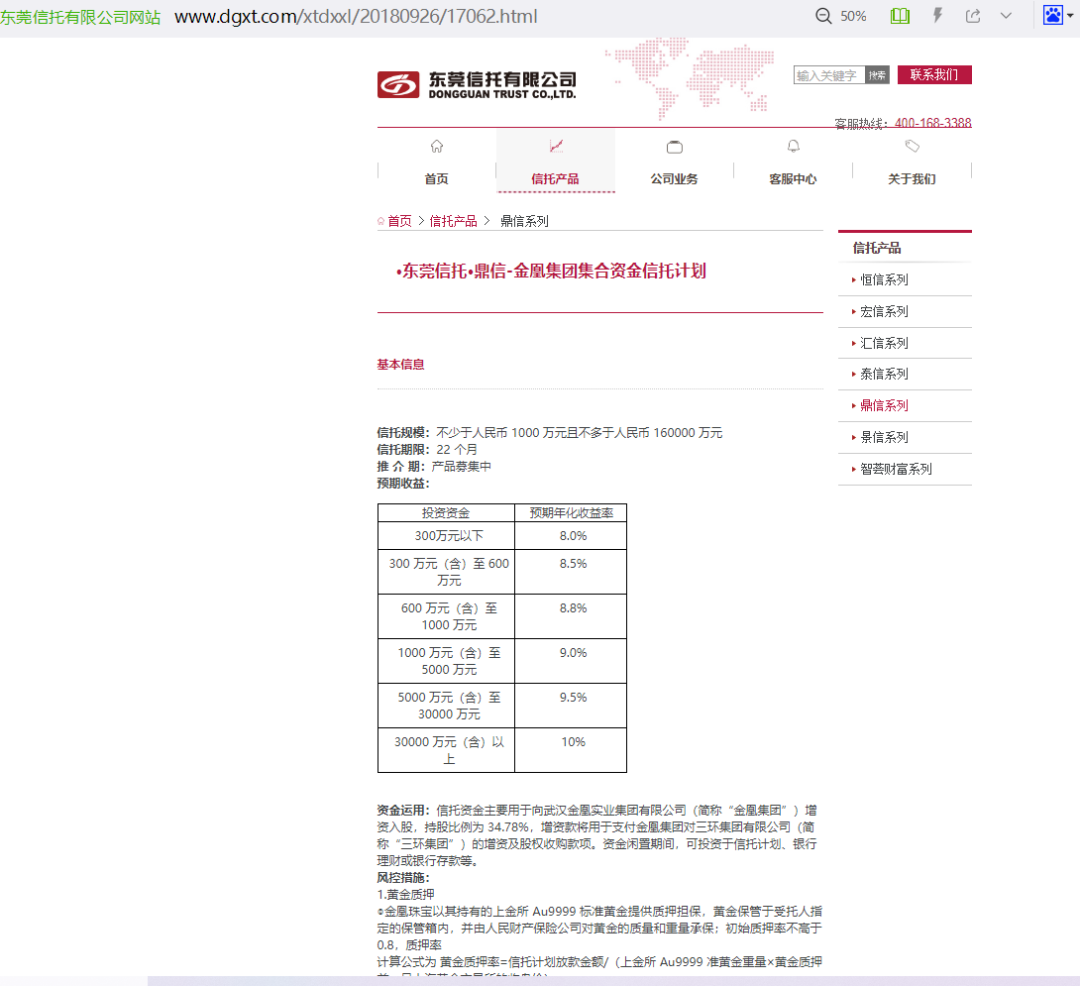1080x986 pixels.
Task: Click the zoom magnifier icon at 50%
Action: (823, 16)
